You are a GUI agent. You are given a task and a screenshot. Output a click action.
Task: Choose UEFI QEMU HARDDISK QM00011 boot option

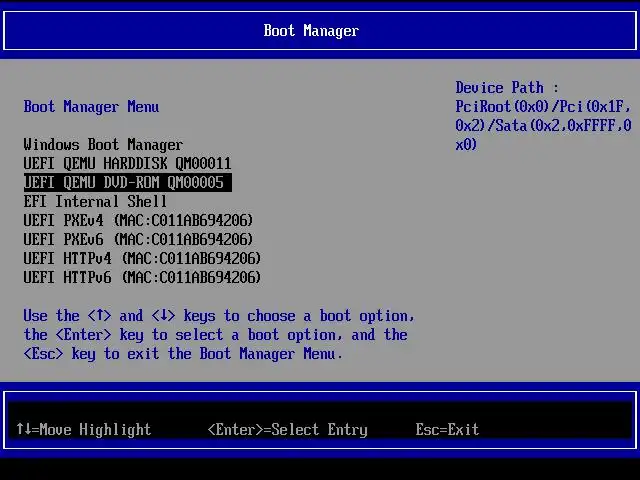[x=127, y=164]
